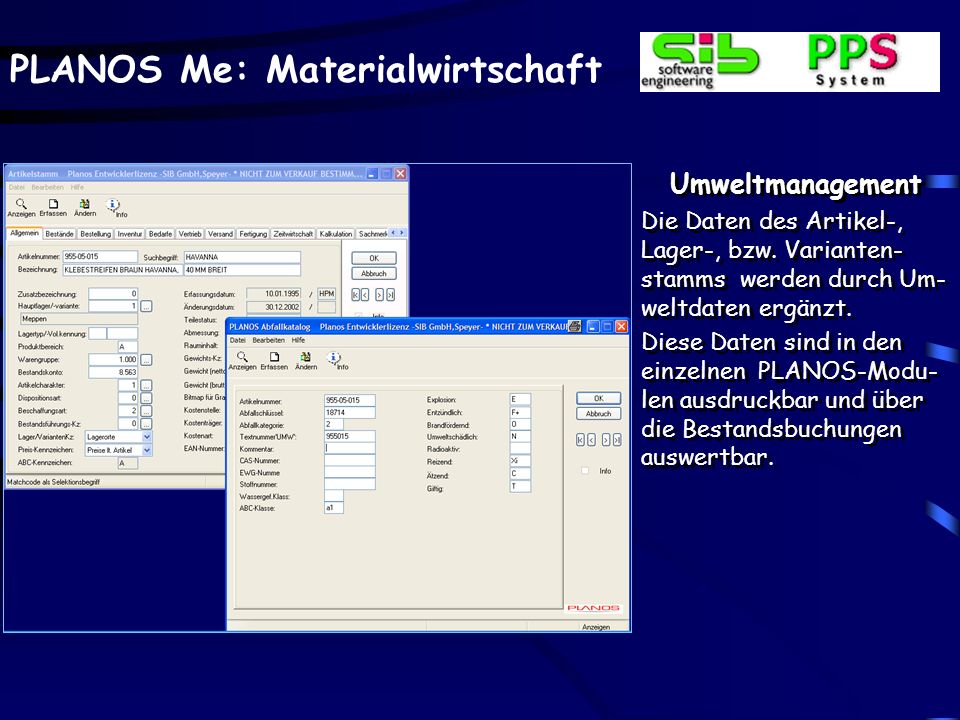Click Abbruch button in Artikelstamm window
This screenshot has width=960, height=720.
pos(374,274)
